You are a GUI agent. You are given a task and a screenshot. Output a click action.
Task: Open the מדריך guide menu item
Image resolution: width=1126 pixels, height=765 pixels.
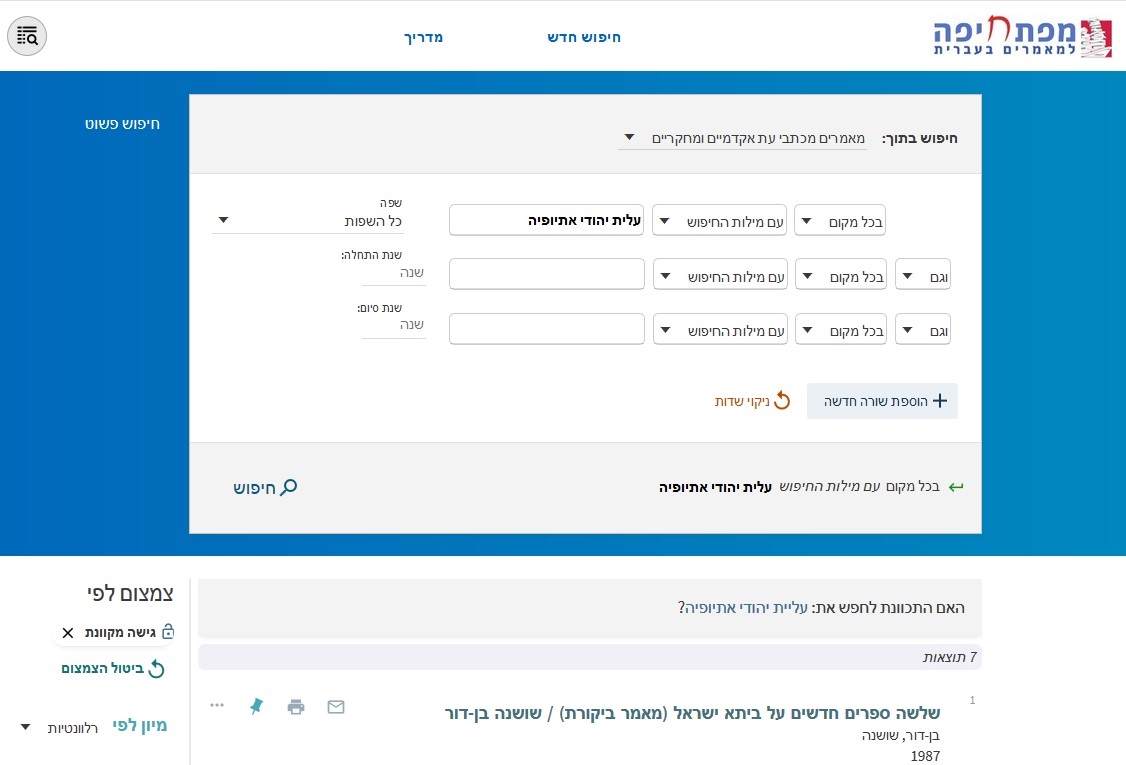pos(423,37)
